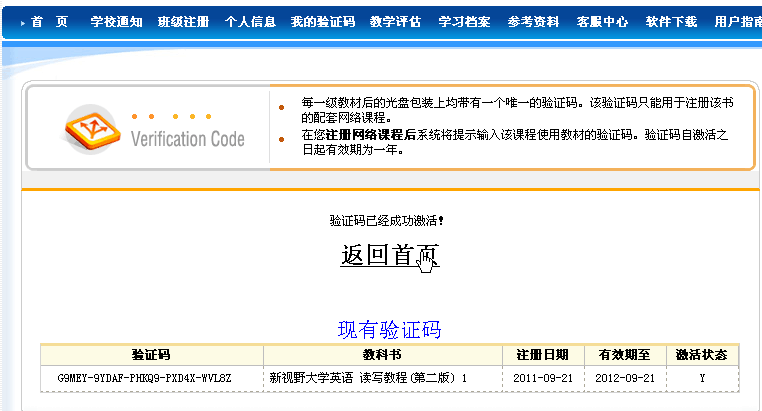Click the 现有验证码 heading
The width and height of the screenshot is (762, 411).
pos(389,330)
